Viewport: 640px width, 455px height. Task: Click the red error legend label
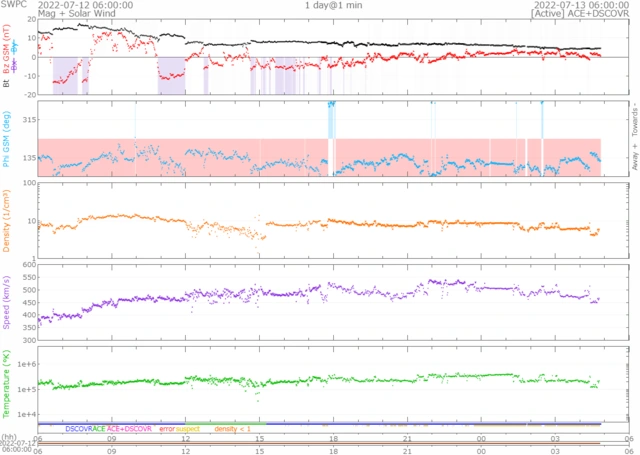coord(167,429)
